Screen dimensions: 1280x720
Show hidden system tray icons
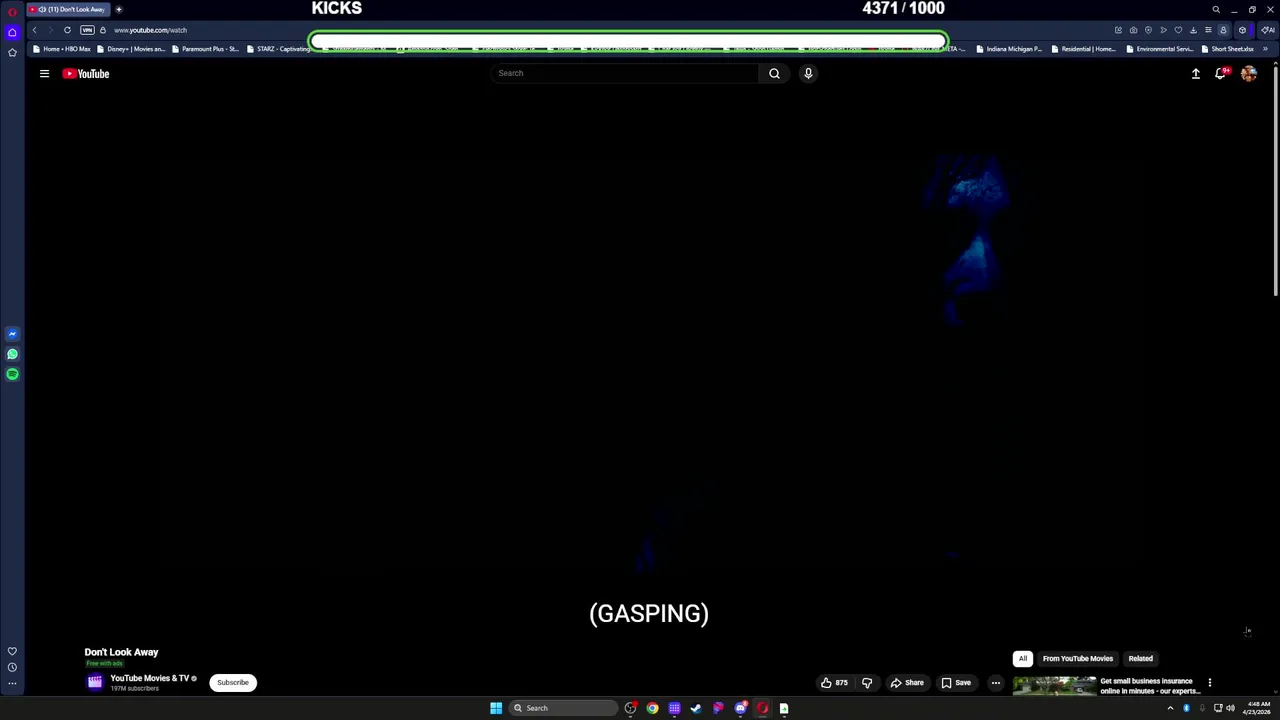point(1170,708)
